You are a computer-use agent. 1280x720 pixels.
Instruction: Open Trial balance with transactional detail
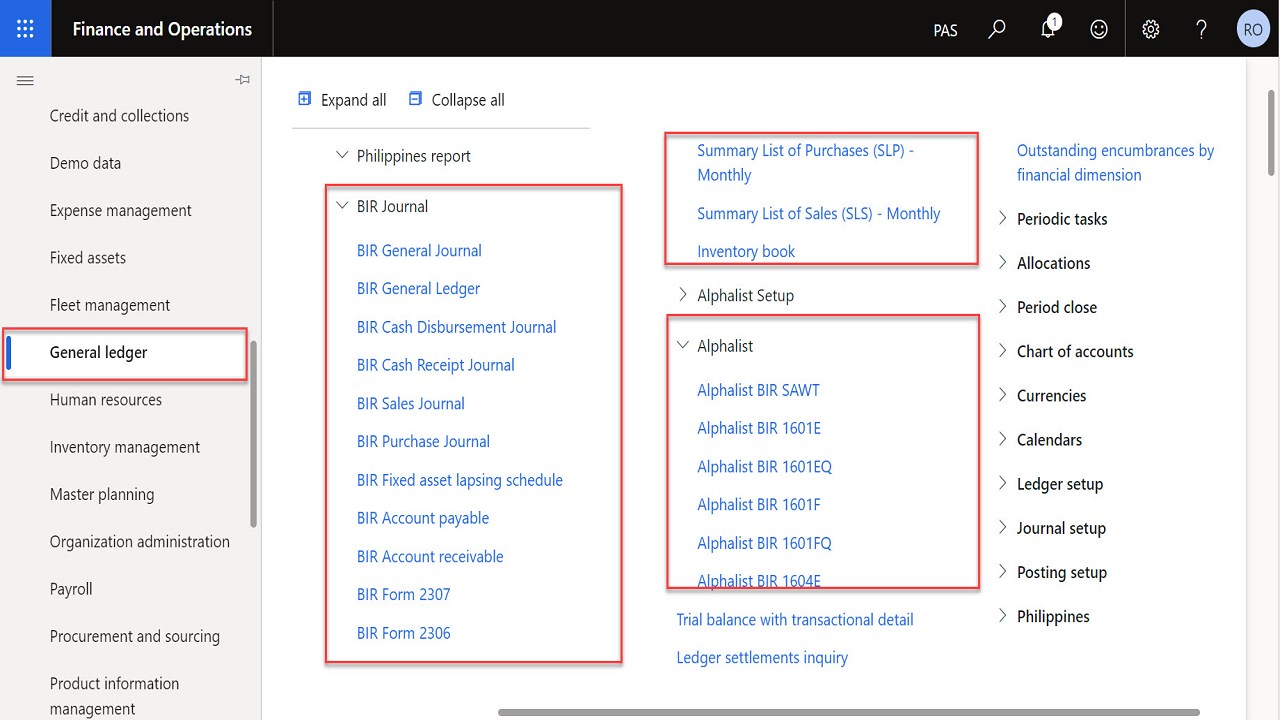(795, 620)
